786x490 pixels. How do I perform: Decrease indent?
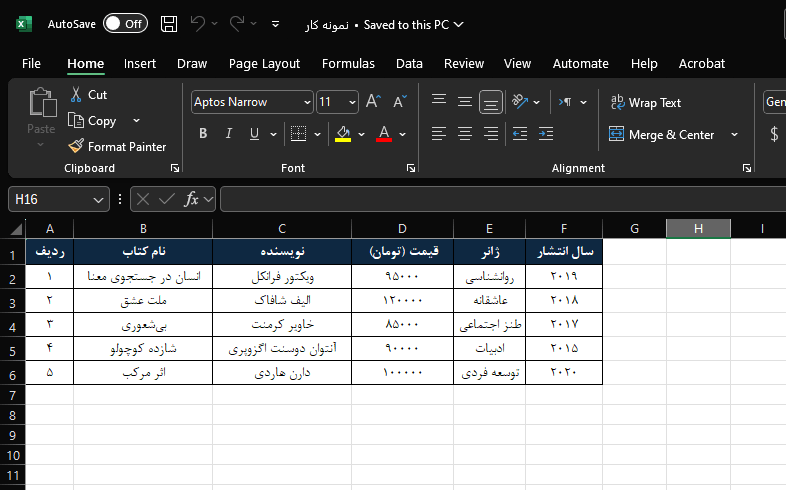coord(520,134)
